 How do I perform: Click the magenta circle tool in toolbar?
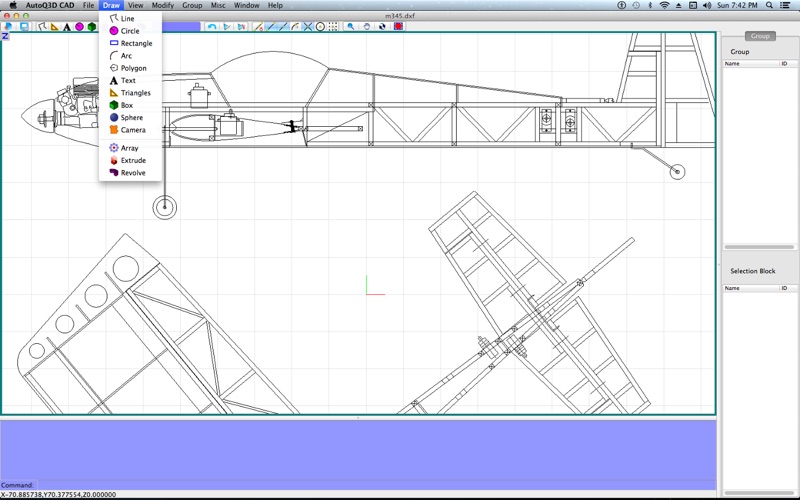79,27
